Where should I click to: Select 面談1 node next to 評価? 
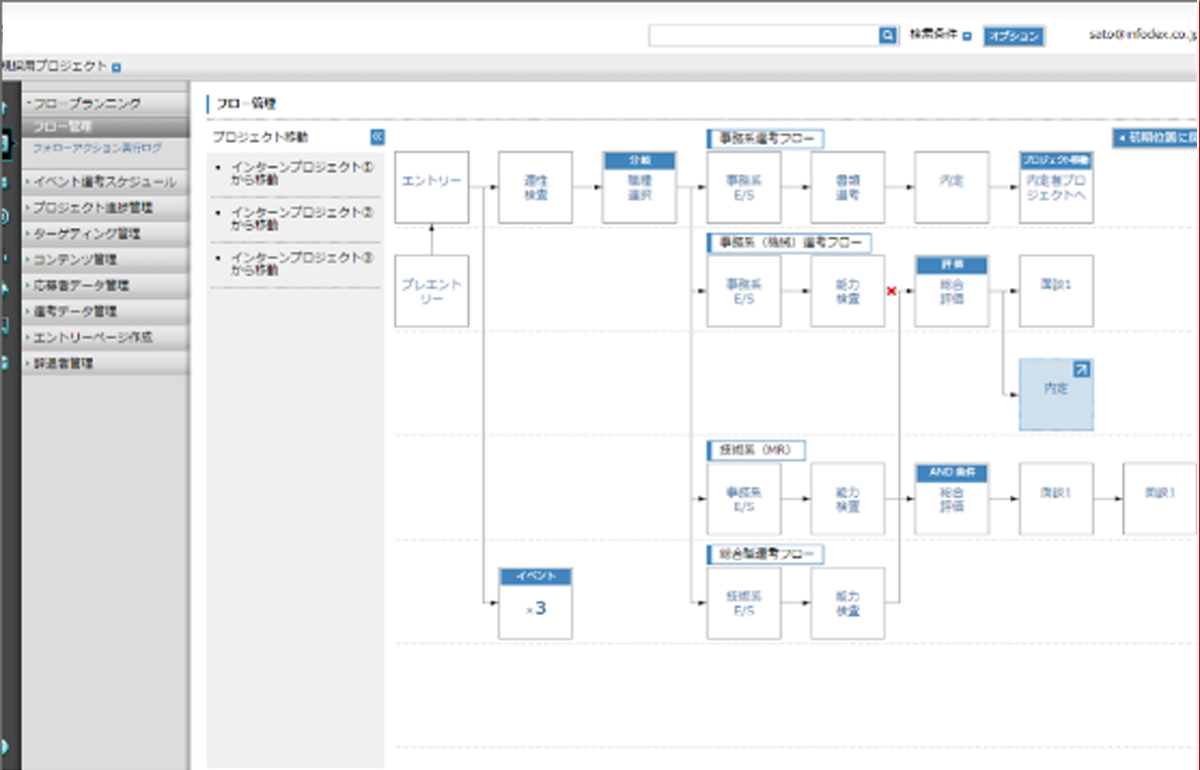tap(1056, 291)
